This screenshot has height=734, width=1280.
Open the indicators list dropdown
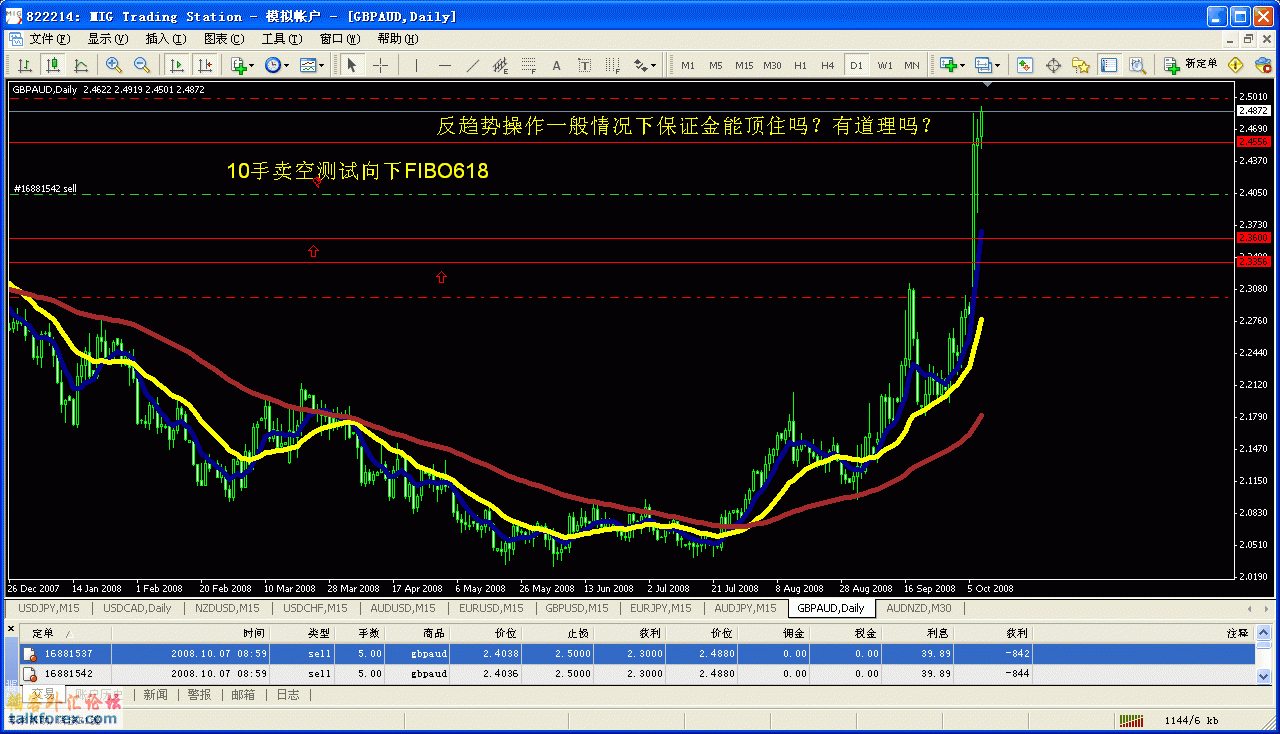(x=243, y=65)
